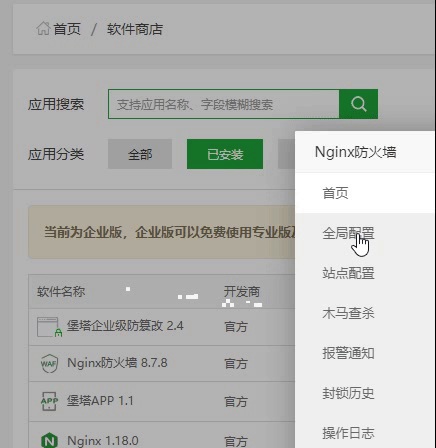Click the green Nginx N logo icon
436x448 pixels.
[x=49, y=440]
